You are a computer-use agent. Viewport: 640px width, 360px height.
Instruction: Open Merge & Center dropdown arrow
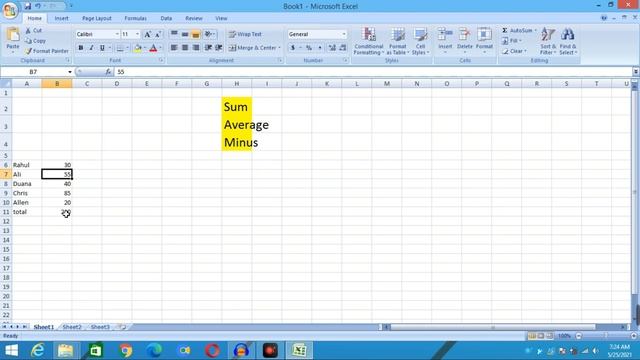[x=279, y=48]
